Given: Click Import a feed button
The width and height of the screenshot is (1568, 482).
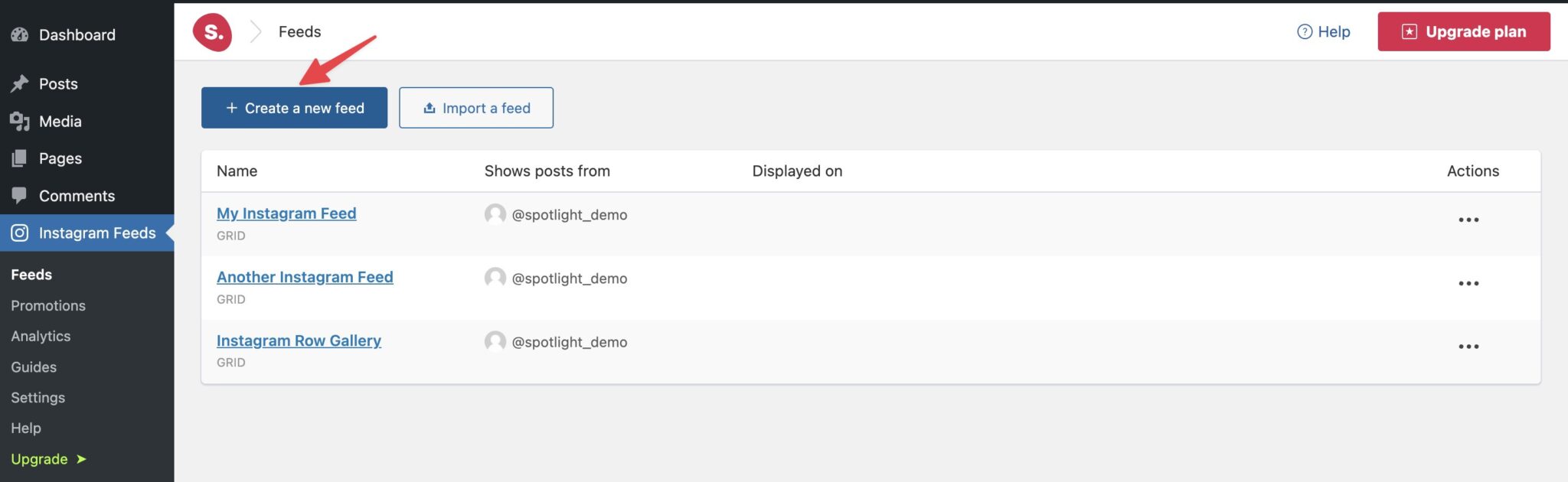Looking at the screenshot, I should (476, 108).
